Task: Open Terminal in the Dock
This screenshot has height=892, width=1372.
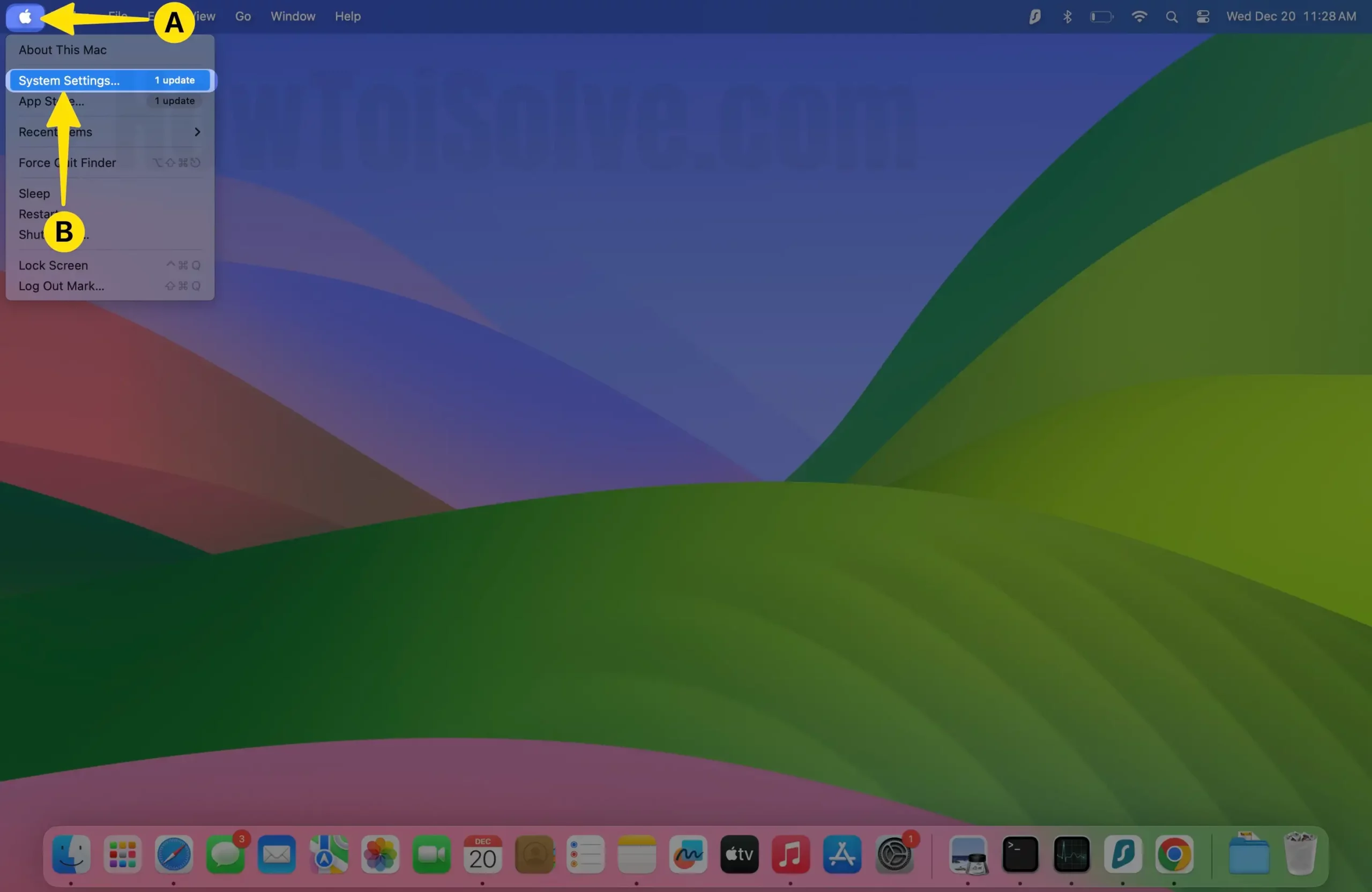Action: coord(1020,854)
